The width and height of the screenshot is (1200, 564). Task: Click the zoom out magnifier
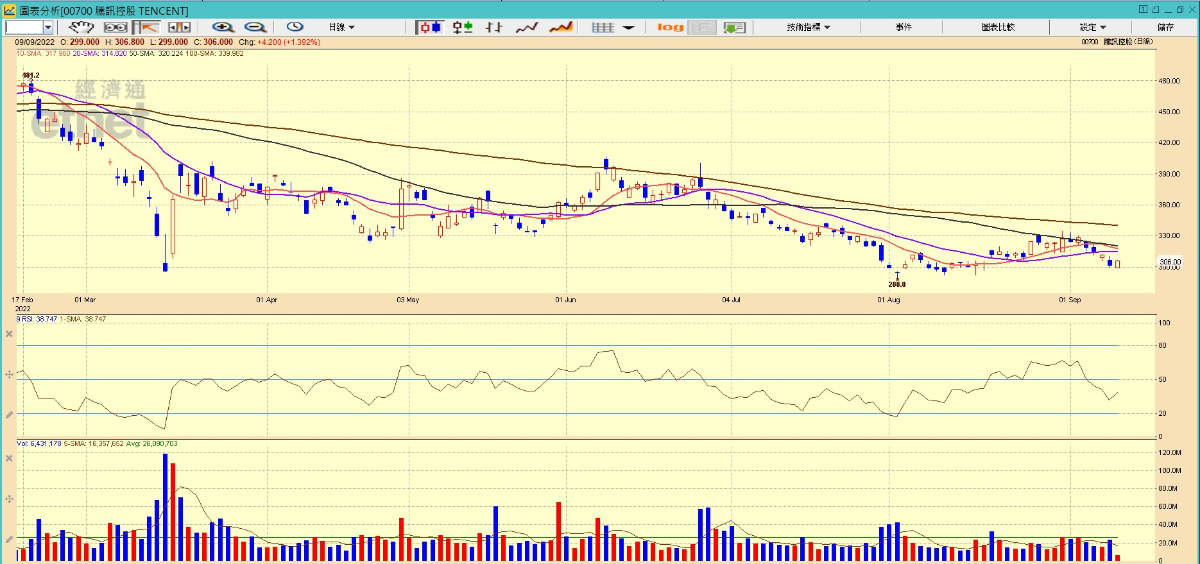click(255, 27)
